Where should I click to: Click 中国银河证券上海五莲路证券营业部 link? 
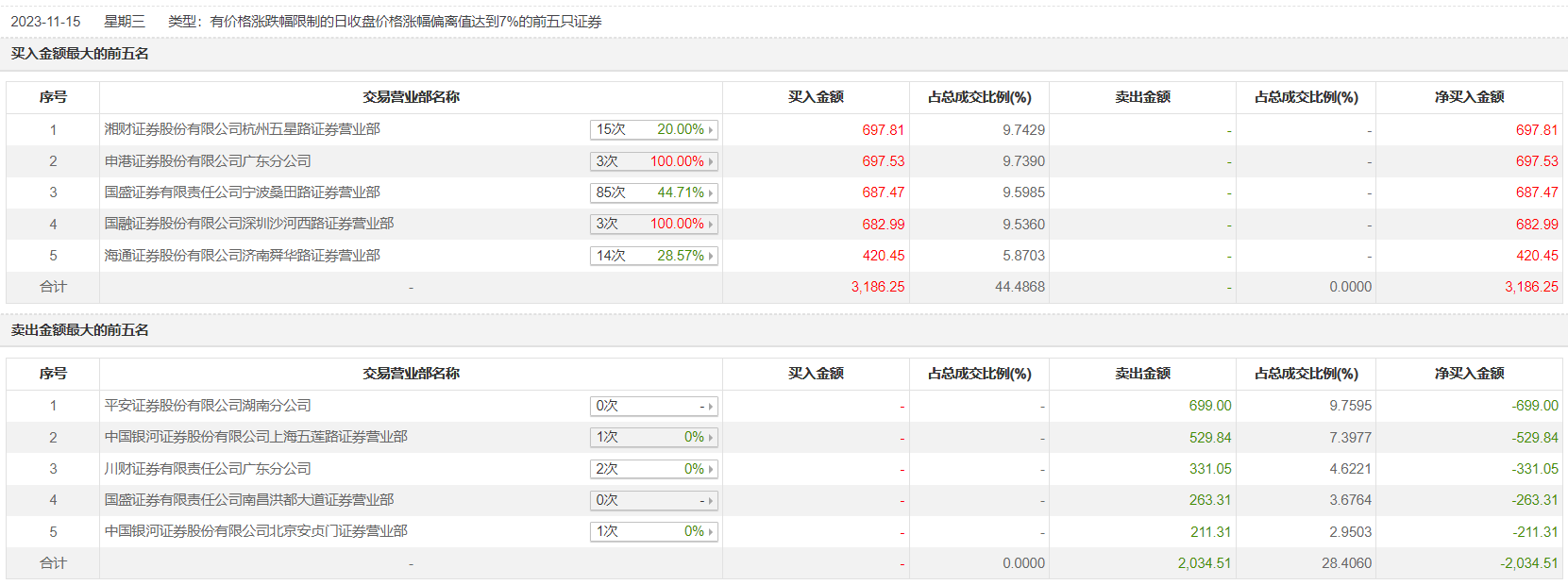[256, 437]
